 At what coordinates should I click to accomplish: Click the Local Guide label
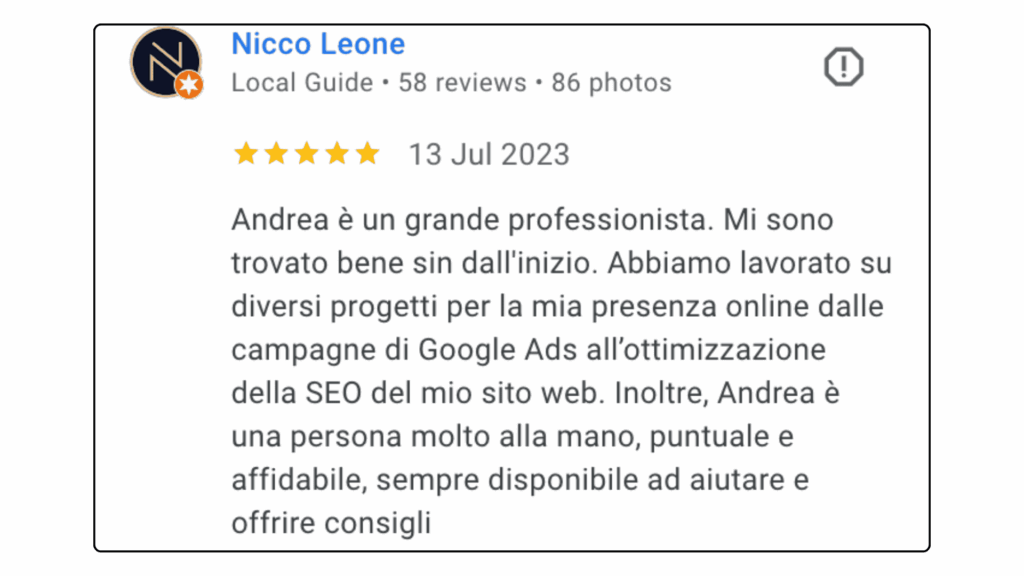302,83
